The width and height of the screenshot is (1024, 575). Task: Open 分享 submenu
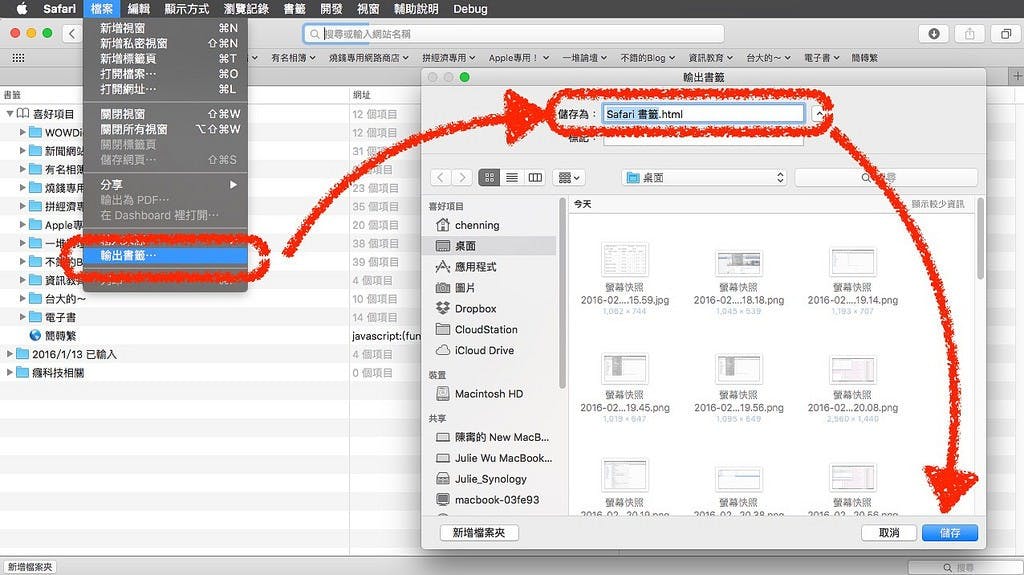point(165,185)
